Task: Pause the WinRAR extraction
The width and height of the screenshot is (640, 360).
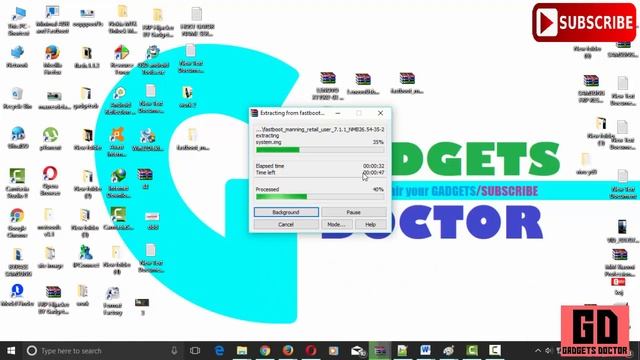Action: (x=353, y=212)
